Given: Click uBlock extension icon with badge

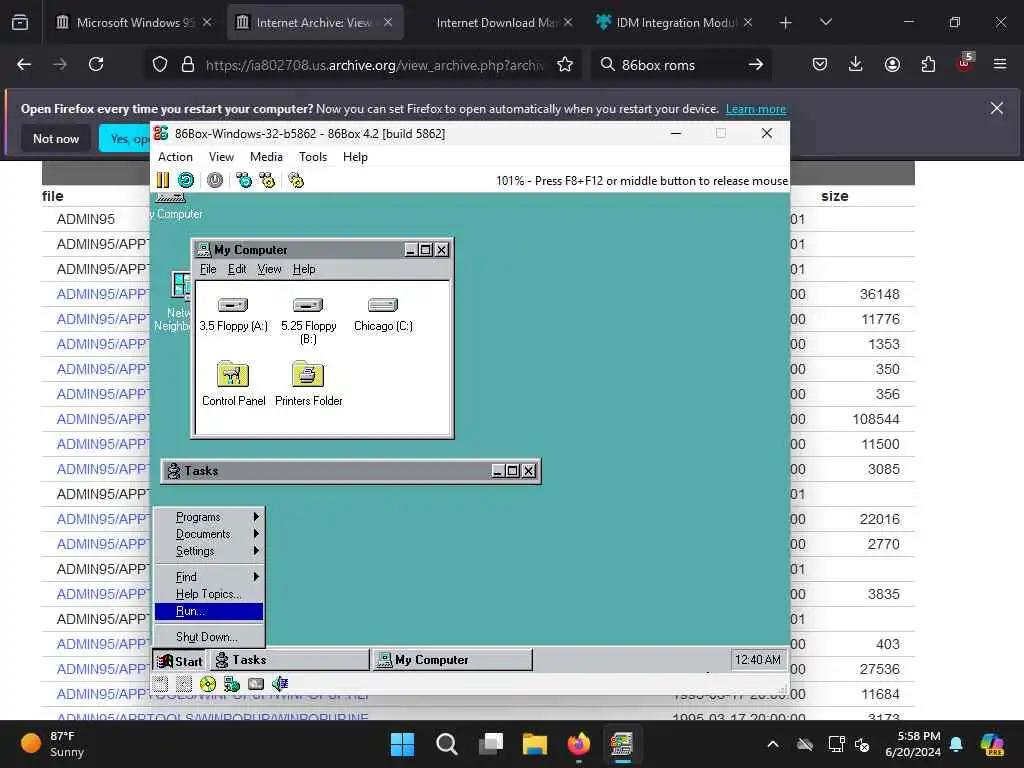Looking at the screenshot, I should [965, 63].
